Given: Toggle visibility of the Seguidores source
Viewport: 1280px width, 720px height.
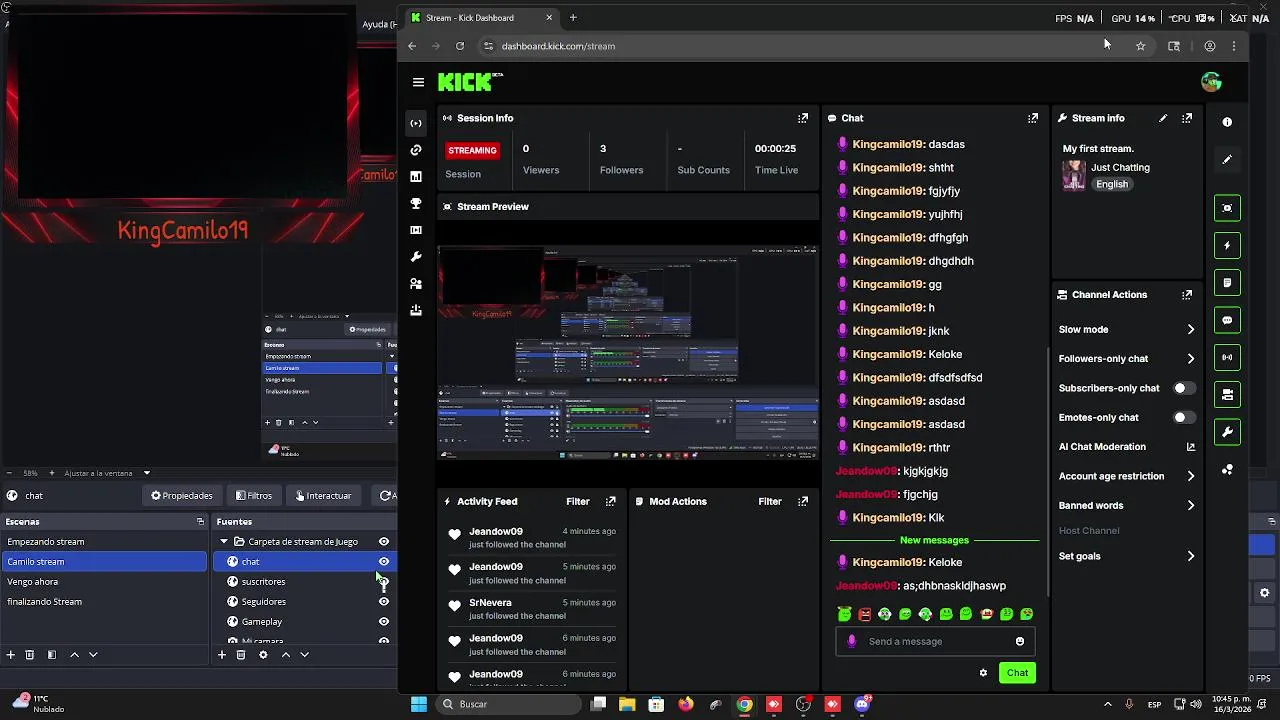Looking at the screenshot, I should (x=383, y=602).
